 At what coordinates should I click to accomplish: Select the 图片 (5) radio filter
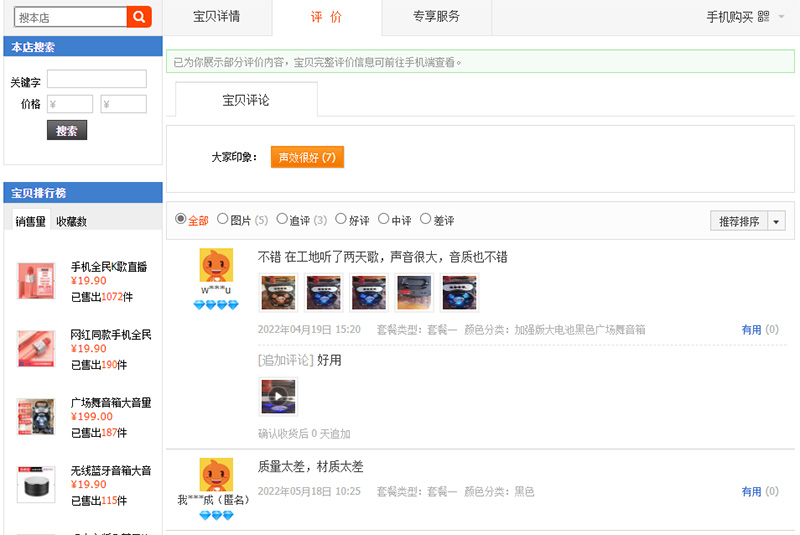[222, 219]
